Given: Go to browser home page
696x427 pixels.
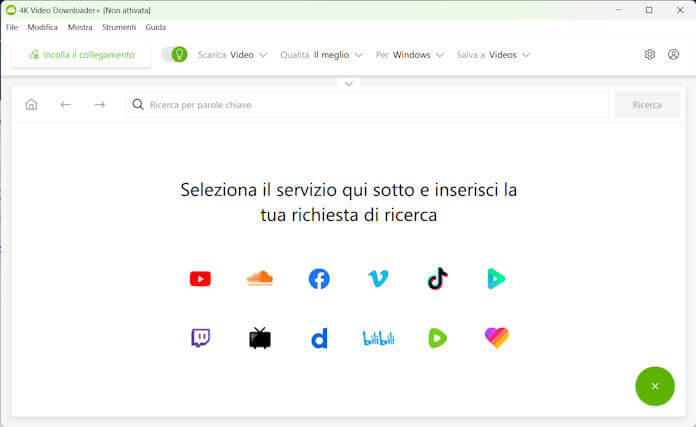Looking at the screenshot, I should 31,104.
